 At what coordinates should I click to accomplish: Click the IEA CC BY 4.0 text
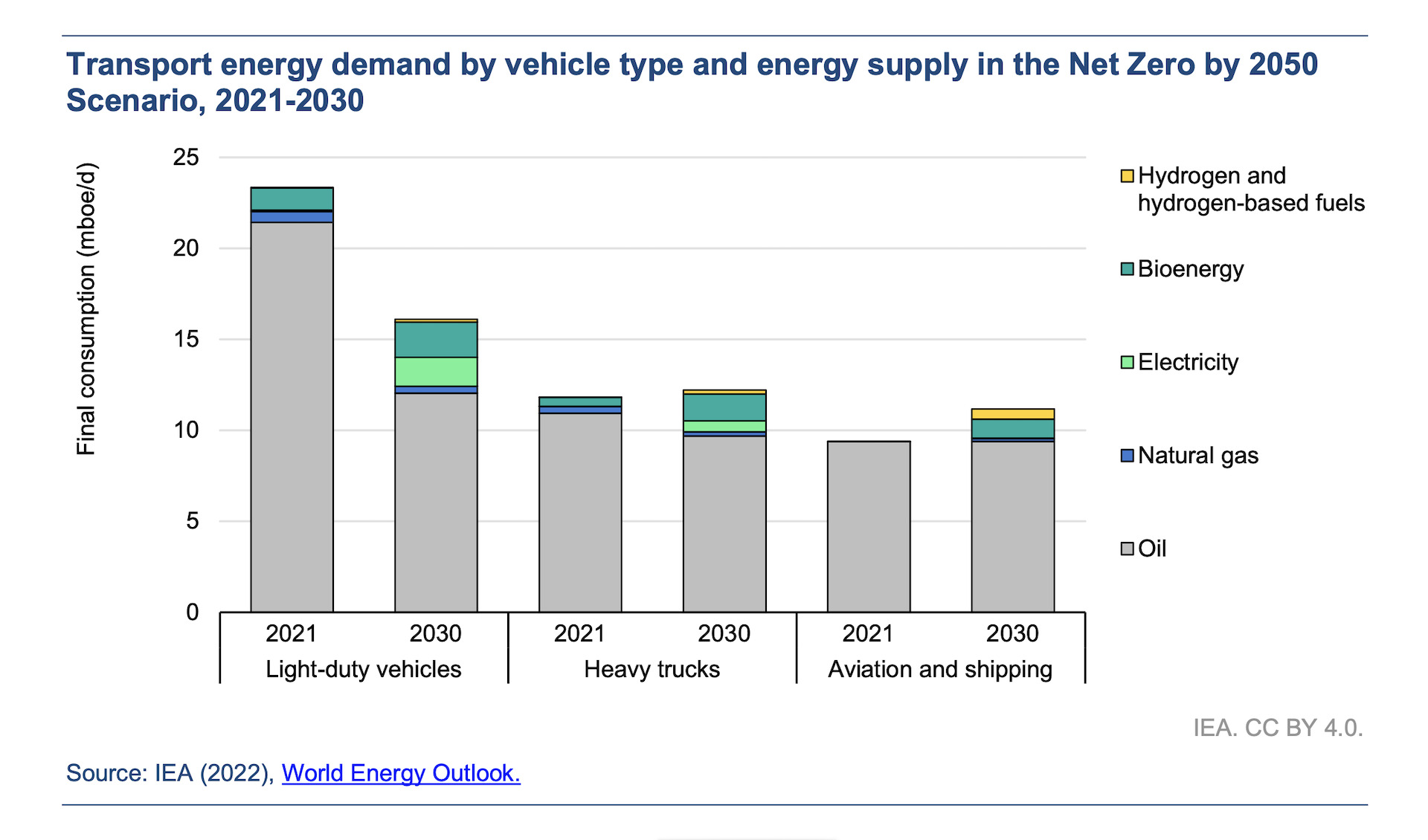(x=1277, y=727)
